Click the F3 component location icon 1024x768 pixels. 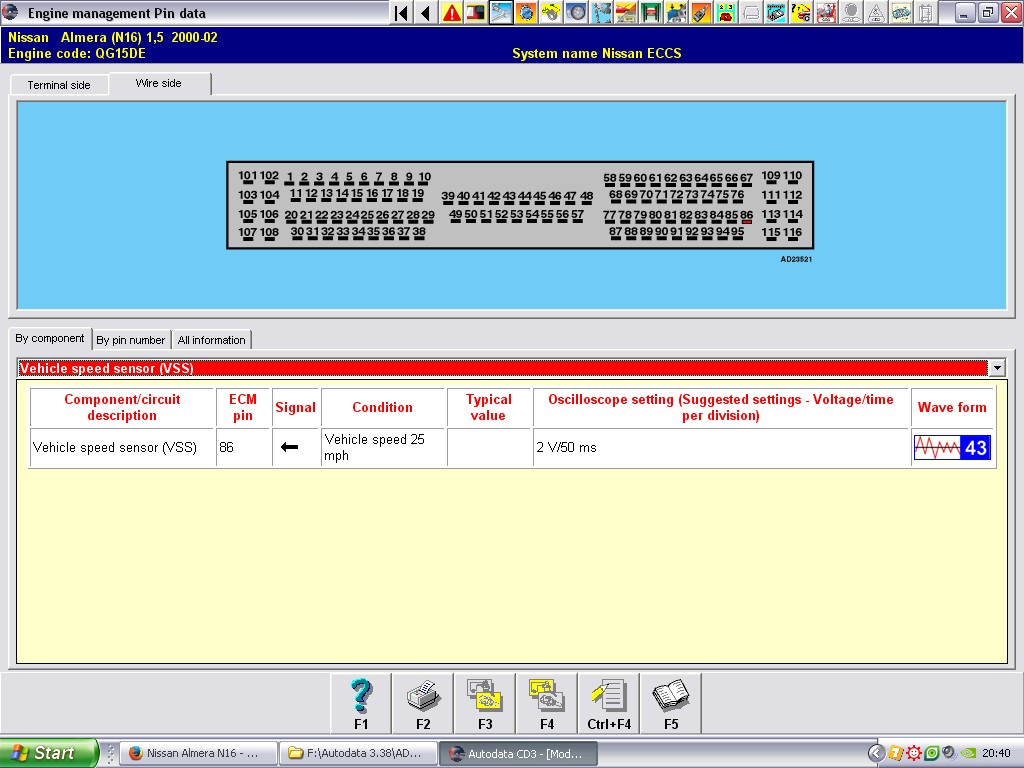point(485,704)
